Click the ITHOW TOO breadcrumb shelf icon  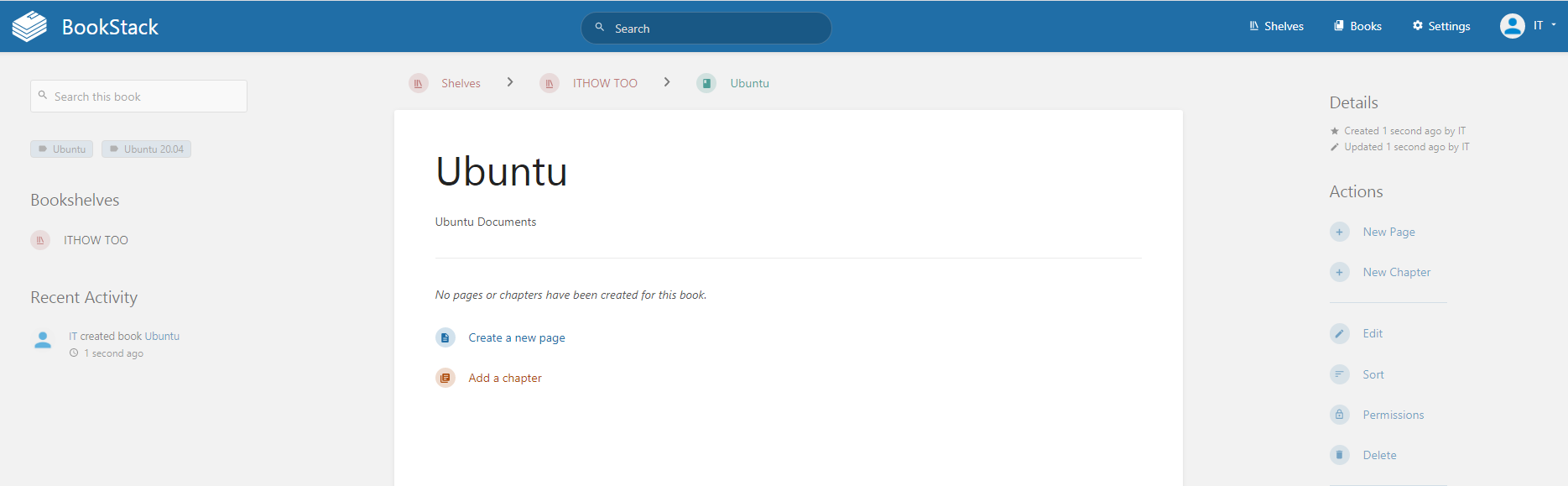[x=550, y=83]
